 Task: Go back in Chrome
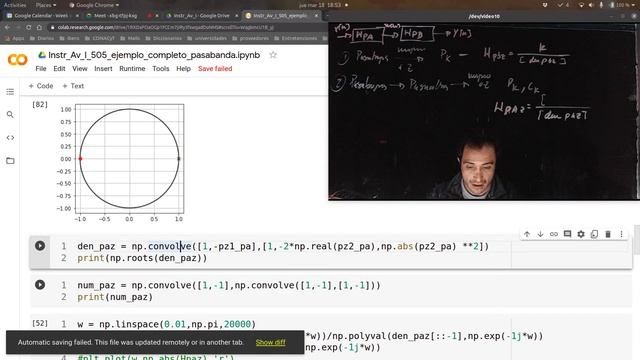(7, 27)
